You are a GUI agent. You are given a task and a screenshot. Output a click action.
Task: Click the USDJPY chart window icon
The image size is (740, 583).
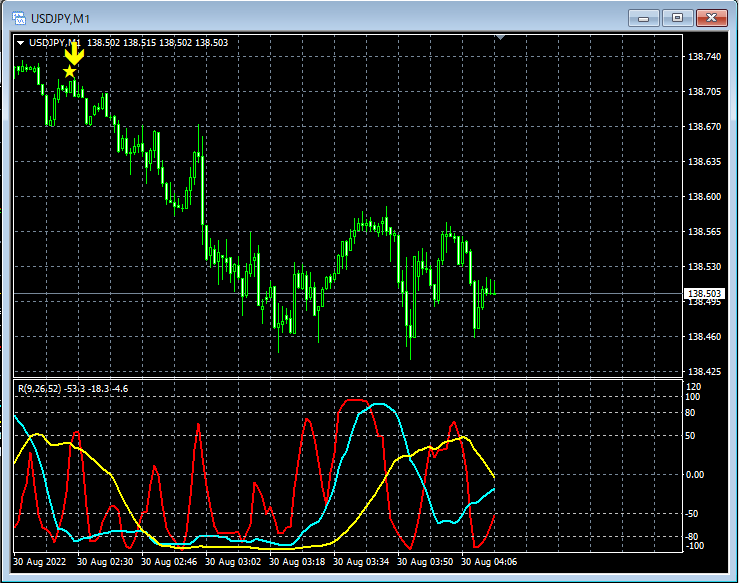click(19, 18)
